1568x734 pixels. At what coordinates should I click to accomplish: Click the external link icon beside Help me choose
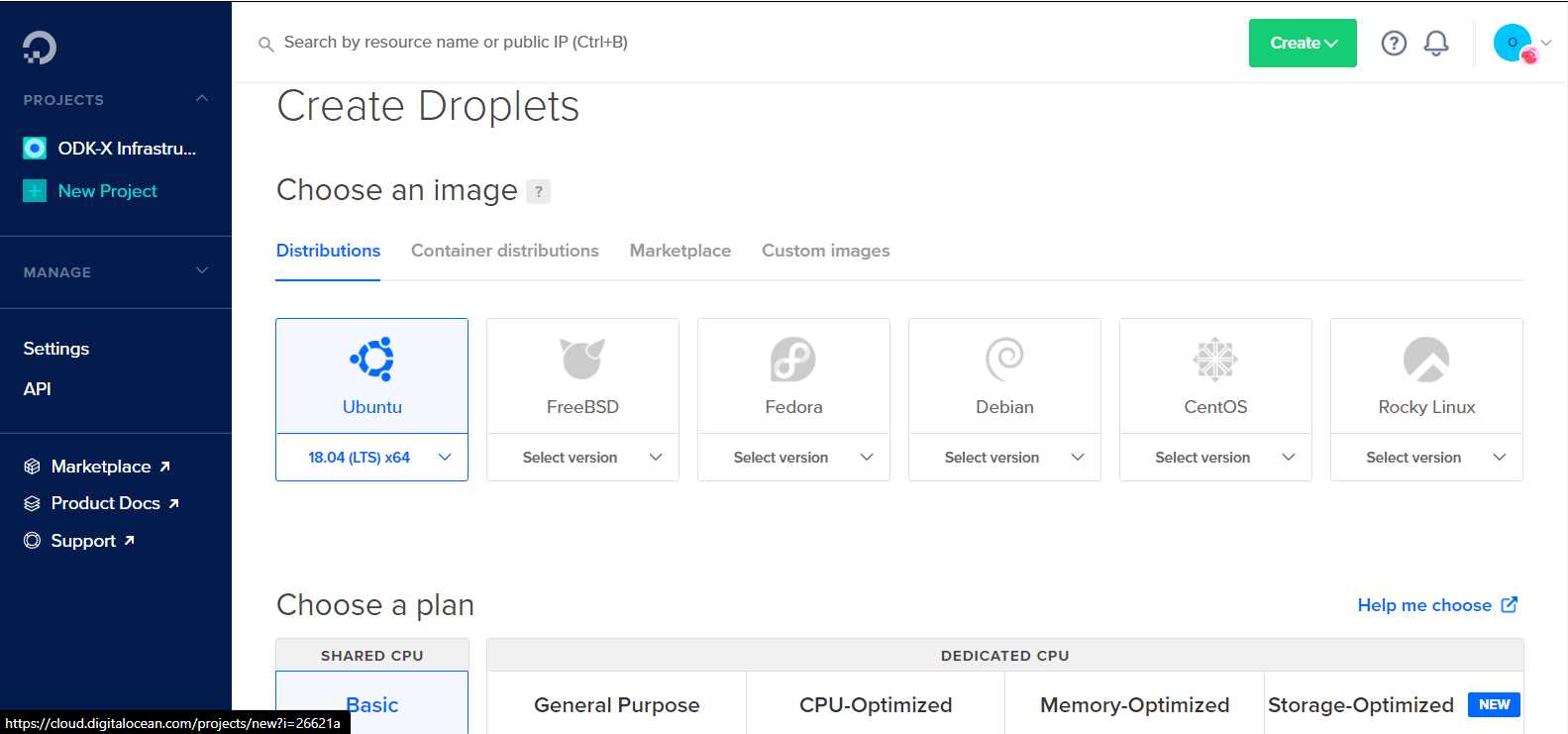tap(1510, 605)
